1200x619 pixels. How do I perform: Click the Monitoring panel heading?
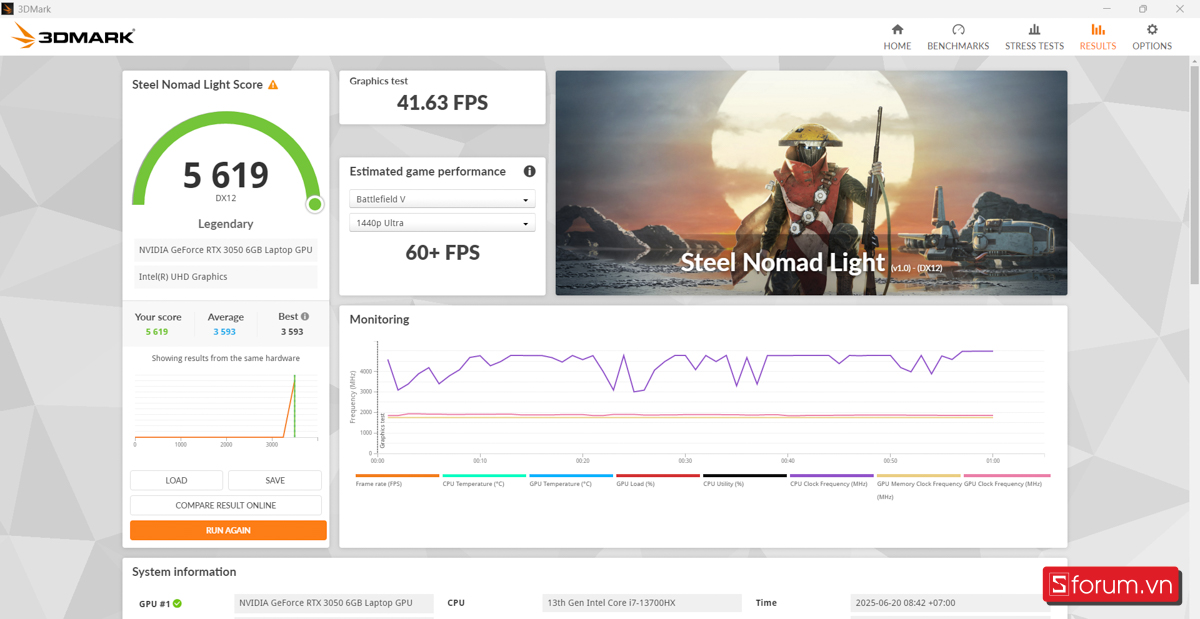tap(379, 320)
